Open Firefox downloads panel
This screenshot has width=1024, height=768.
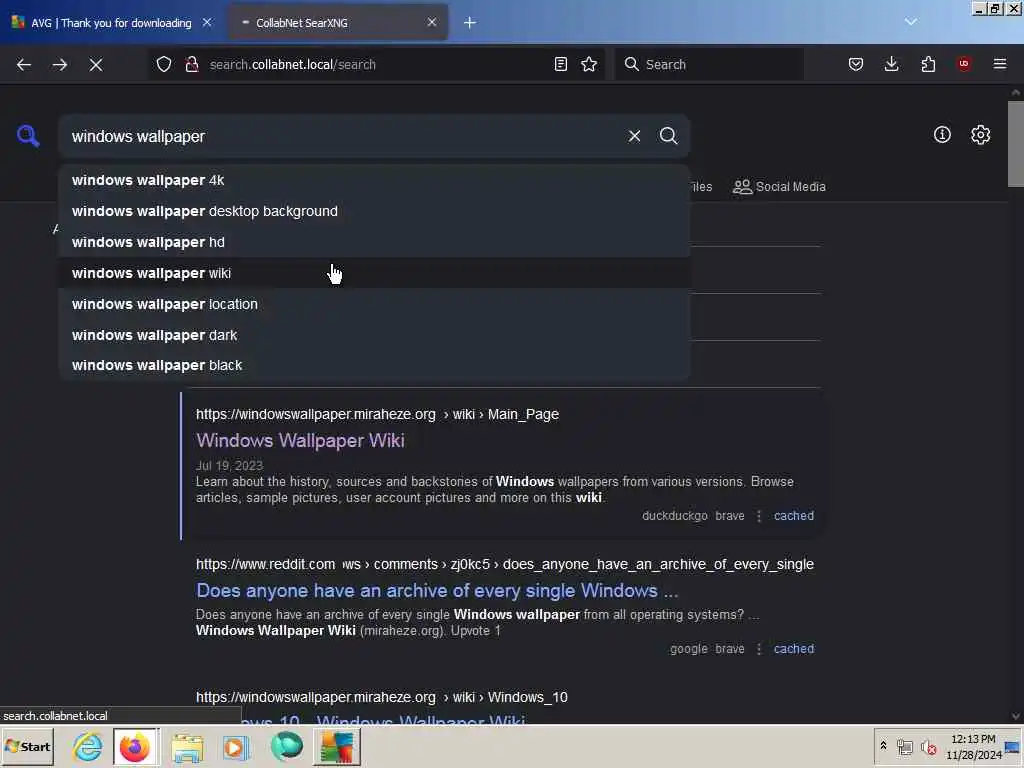click(891, 64)
